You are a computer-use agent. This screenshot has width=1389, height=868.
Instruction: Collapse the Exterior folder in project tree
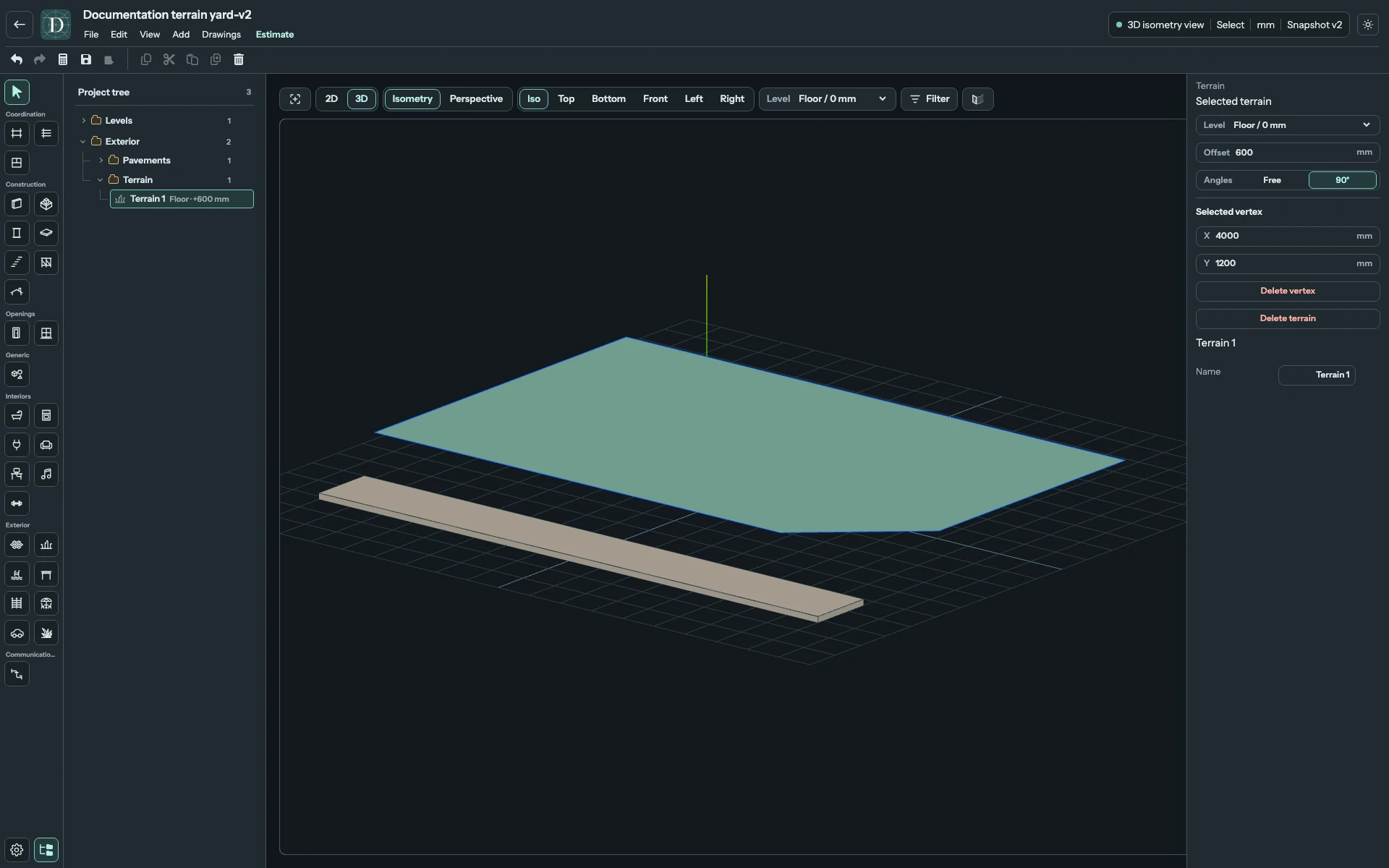tap(83, 142)
